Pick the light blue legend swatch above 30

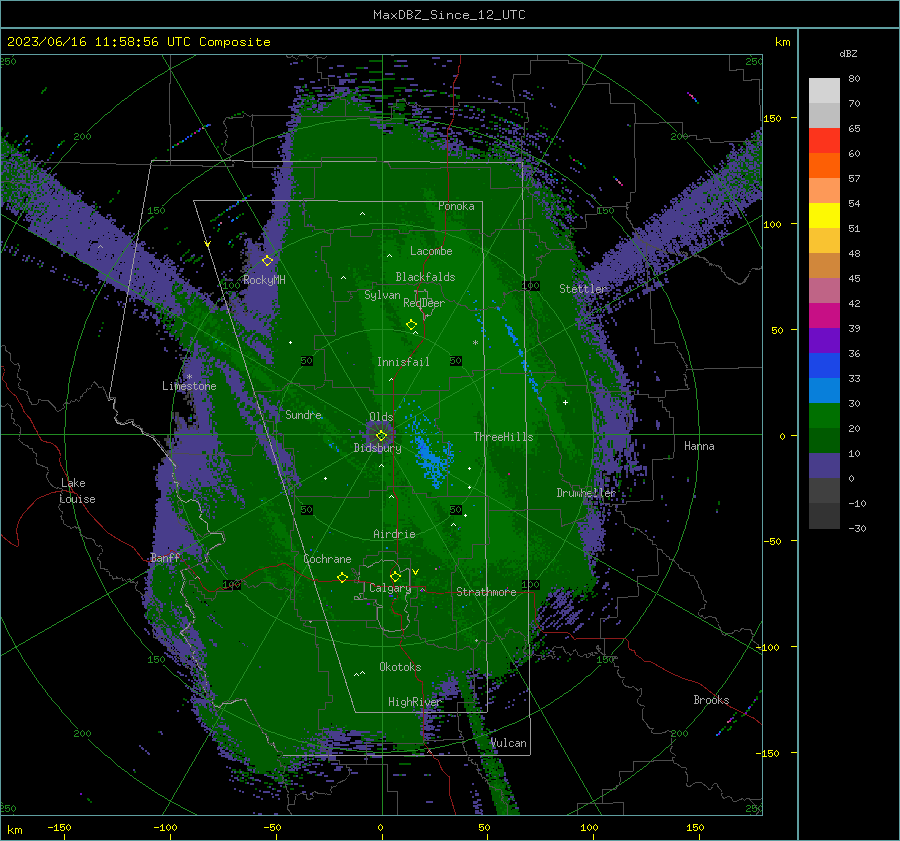click(x=824, y=391)
